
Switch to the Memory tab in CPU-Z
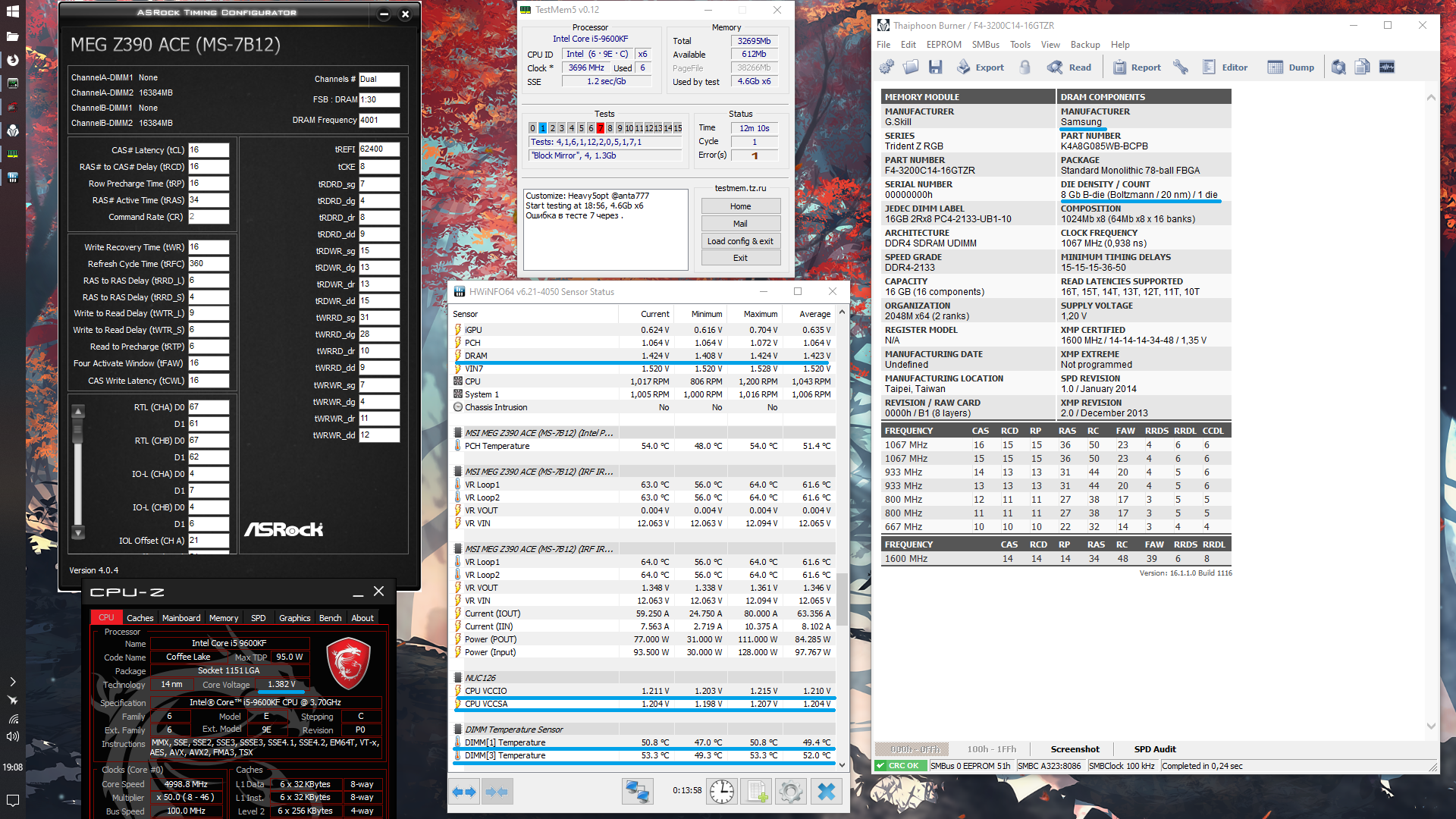223,618
